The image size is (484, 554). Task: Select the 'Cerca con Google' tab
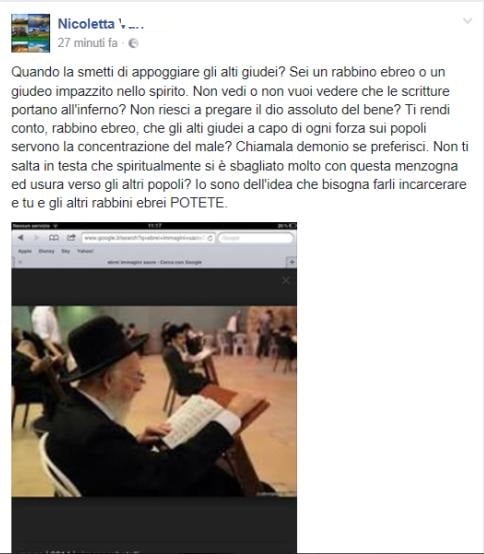154,262
